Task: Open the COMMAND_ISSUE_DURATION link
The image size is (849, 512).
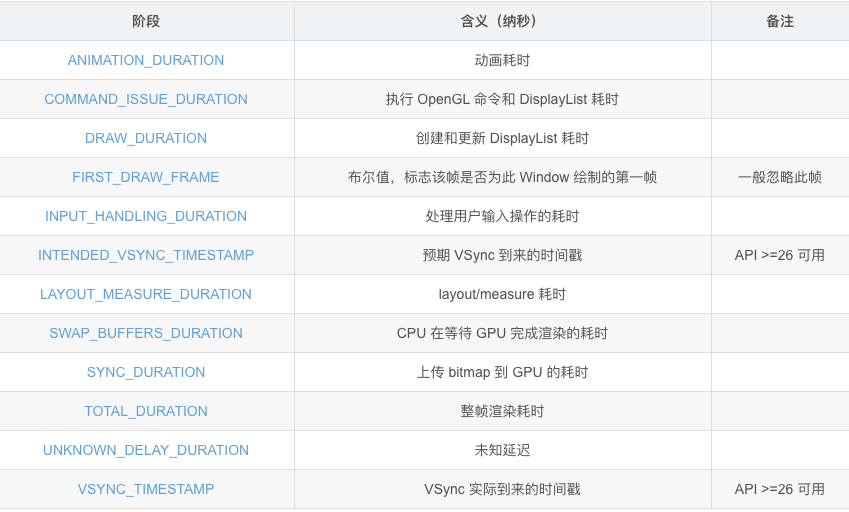Action: coord(146,99)
